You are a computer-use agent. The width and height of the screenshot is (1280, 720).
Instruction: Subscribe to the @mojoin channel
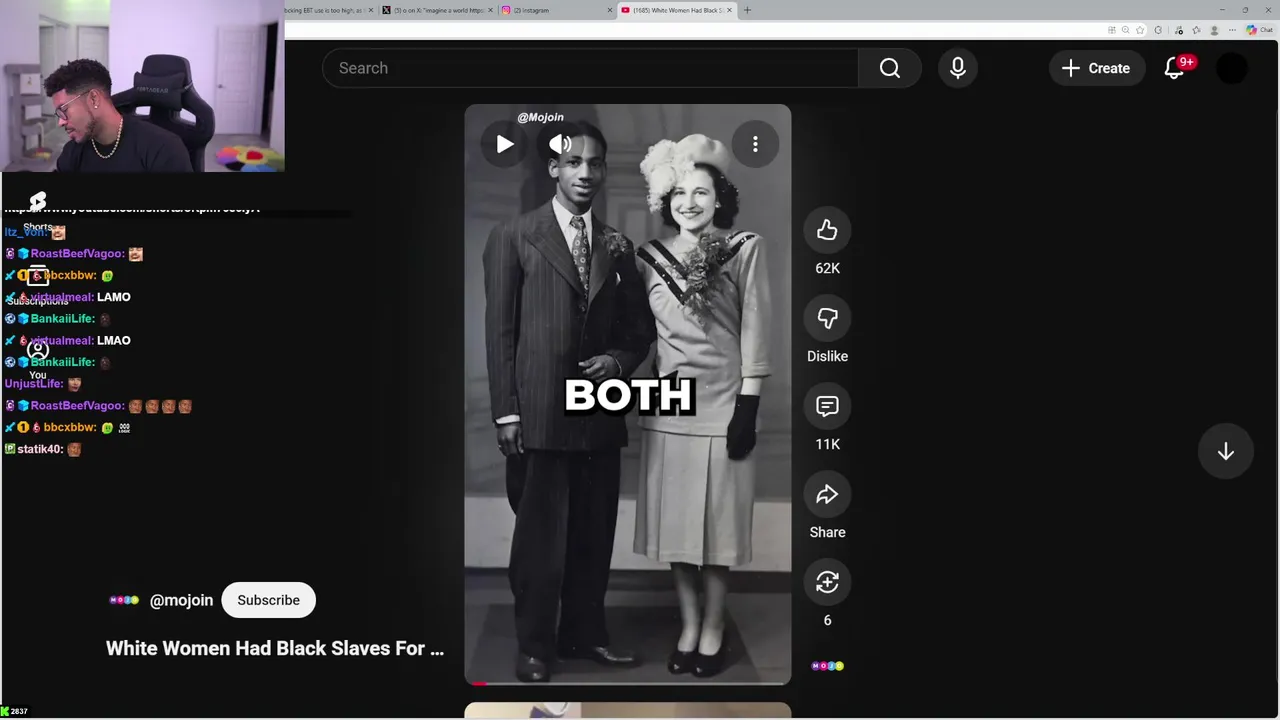tap(268, 600)
